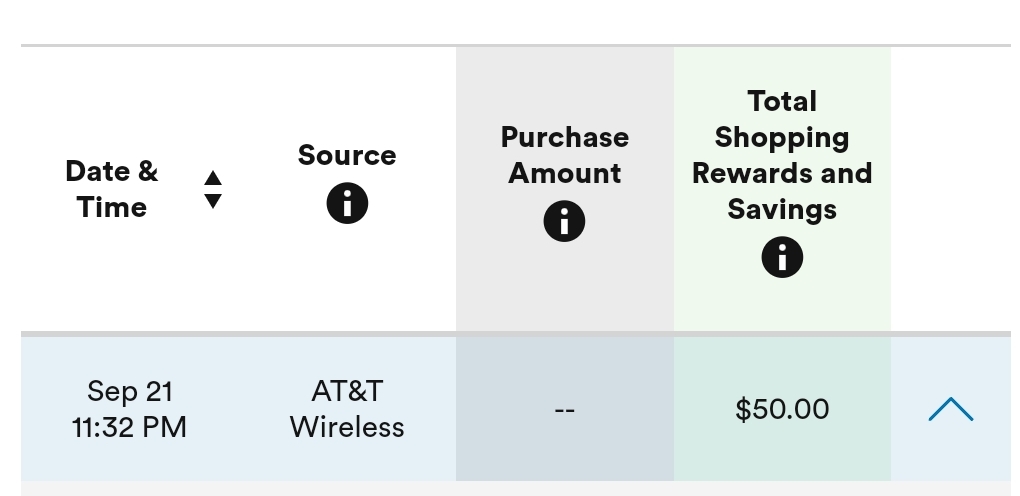Image resolution: width=1020 pixels, height=496 pixels.
Task: Select the Sep 21 date text
Action: [130, 392]
